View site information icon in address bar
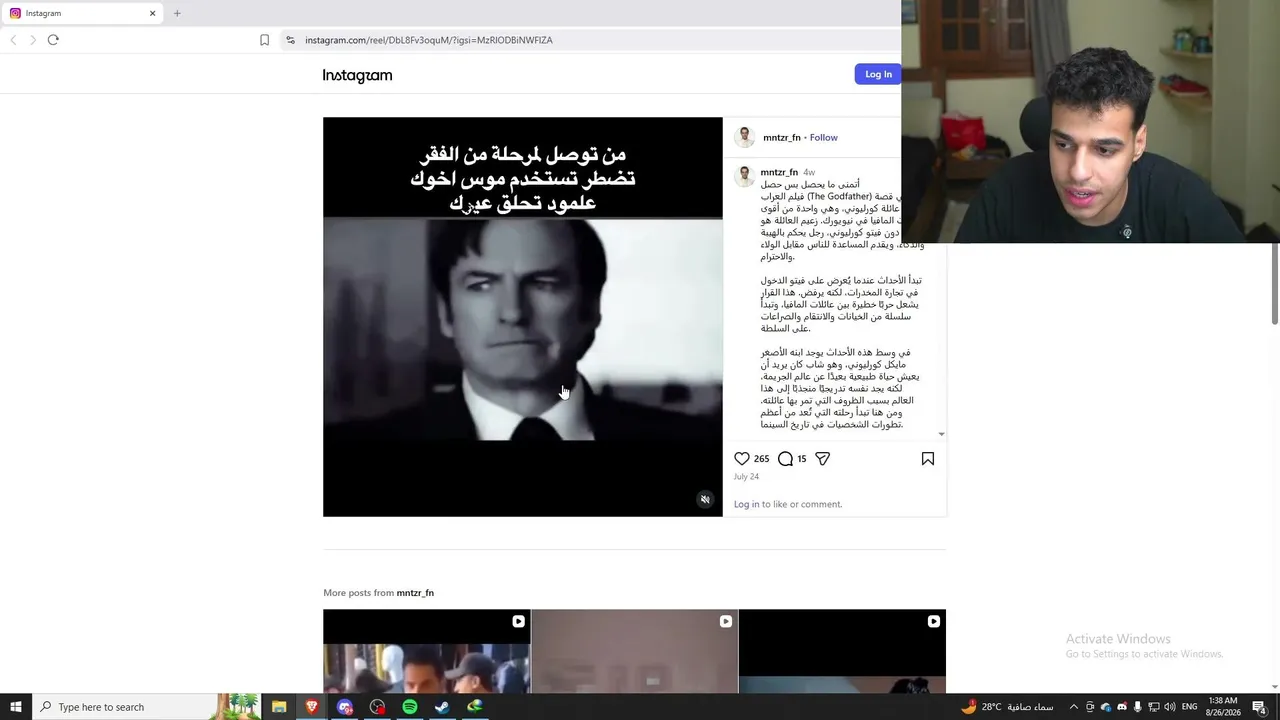1280x720 pixels. tap(290, 40)
